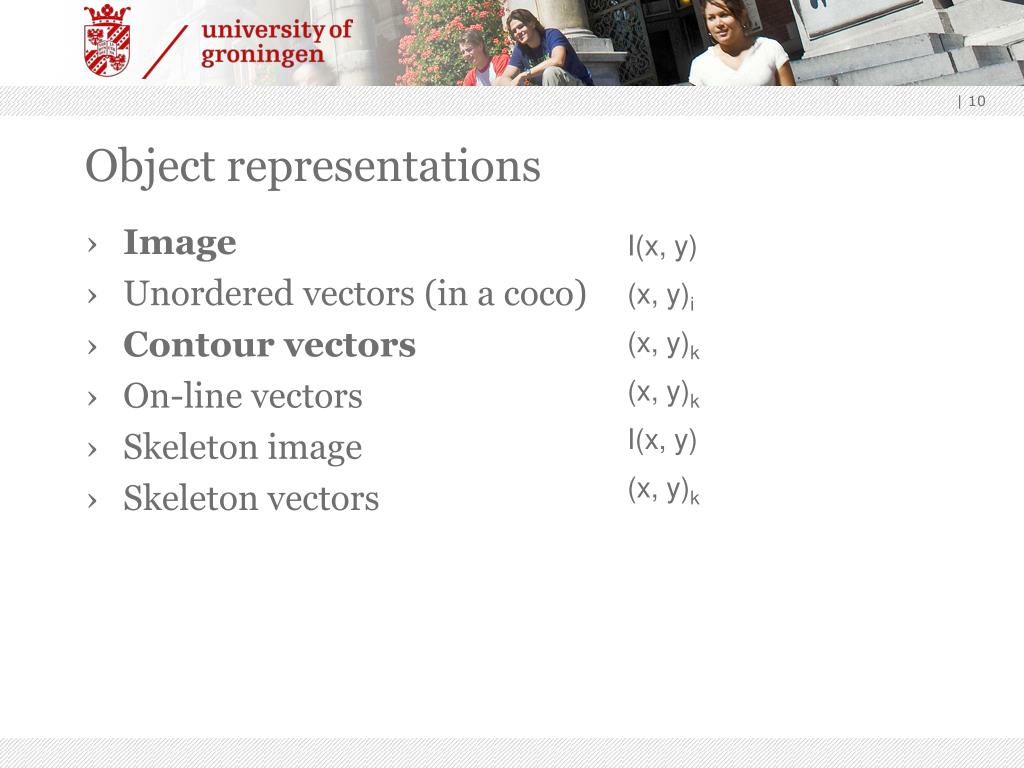Click the woman in white in the header photo
Viewport: 1024px width, 768px height.
click(x=741, y=43)
